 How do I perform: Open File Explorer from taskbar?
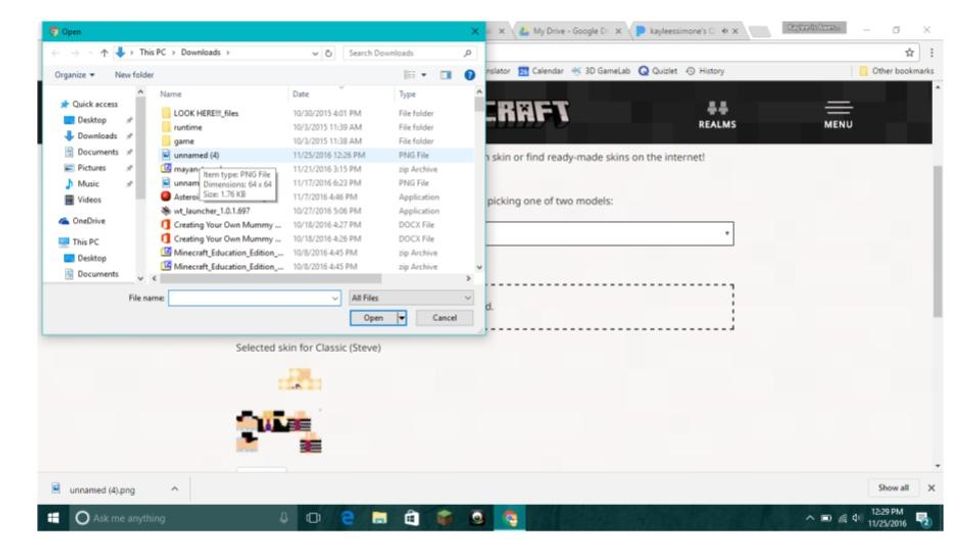pos(379,518)
